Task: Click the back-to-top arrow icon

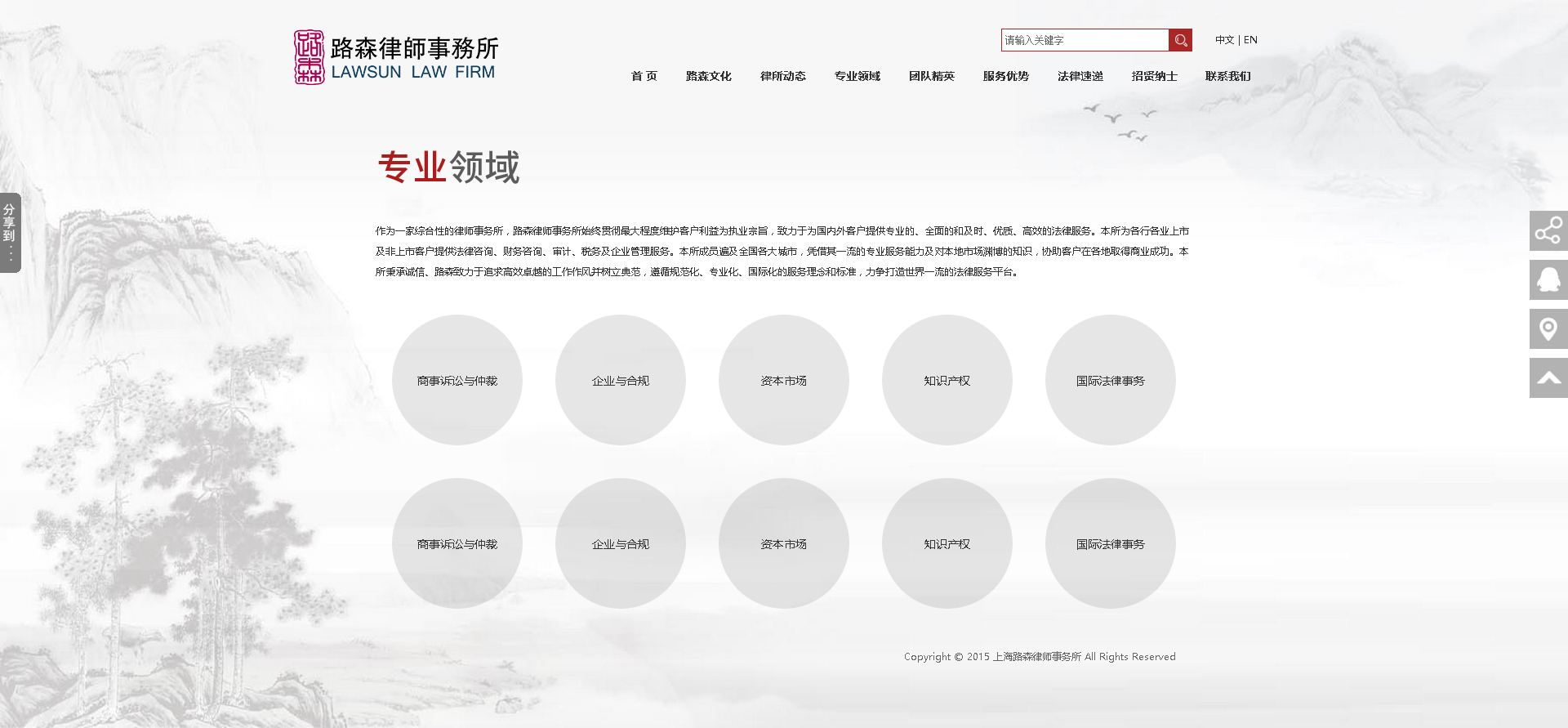Action: tap(1548, 378)
